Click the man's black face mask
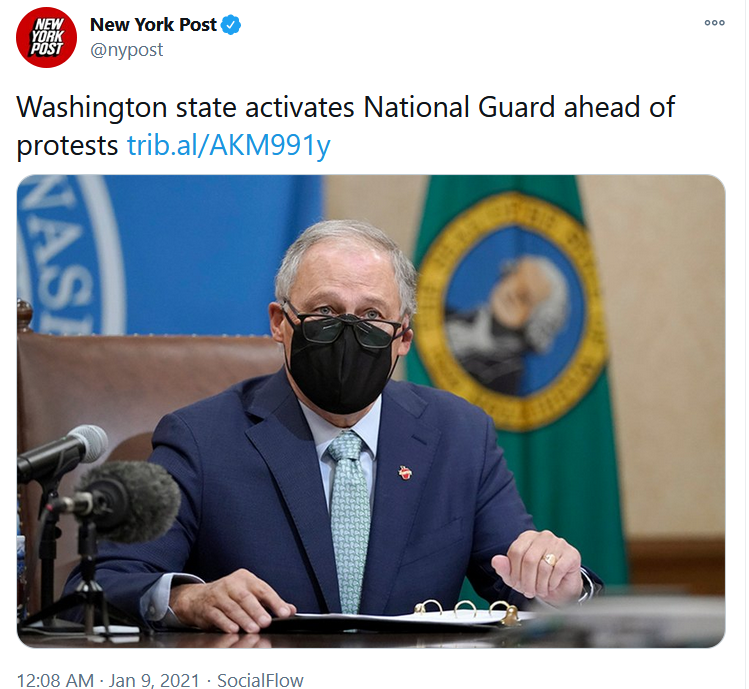 point(341,363)
